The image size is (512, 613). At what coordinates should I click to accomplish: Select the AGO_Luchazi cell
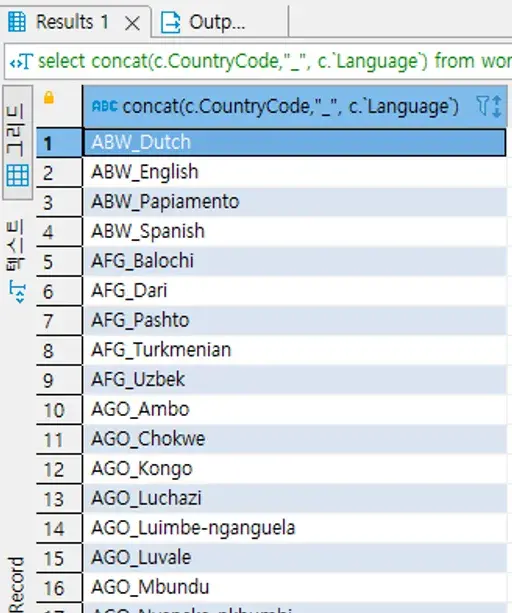click(295, 499)
